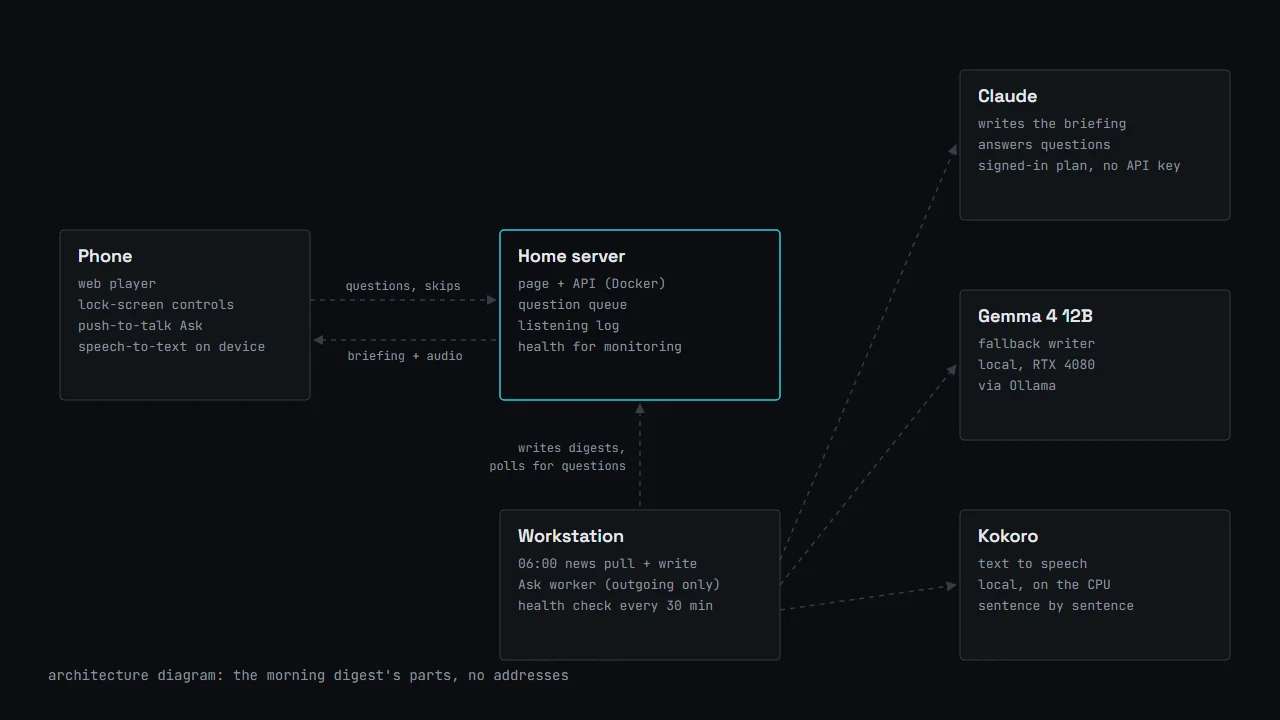Click 'push-to-talk Ask' line

click(141, 326)
